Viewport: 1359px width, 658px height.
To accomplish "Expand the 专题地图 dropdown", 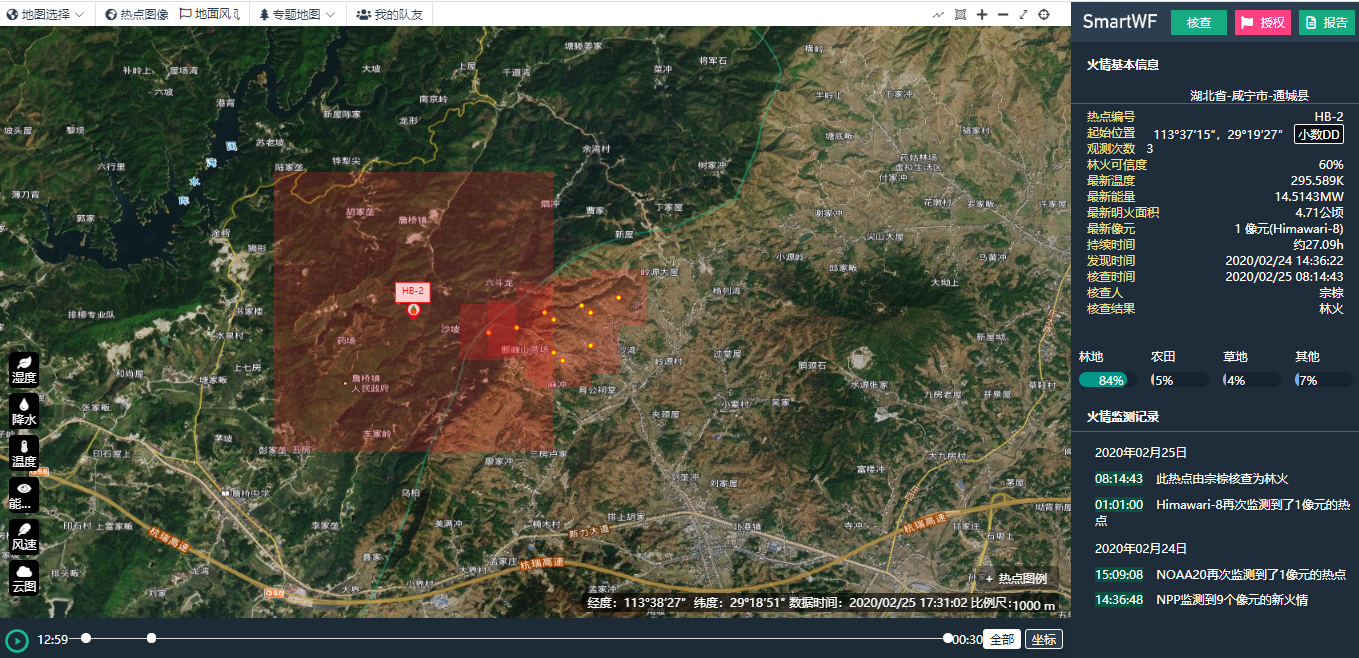I will coord(297,14).
